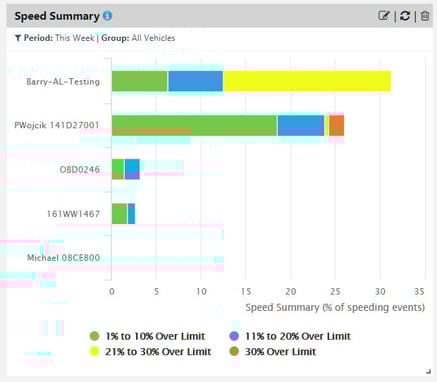Screen dimensions: 437x382
Task: Click the axis value 30
Action: coord(380,292)
